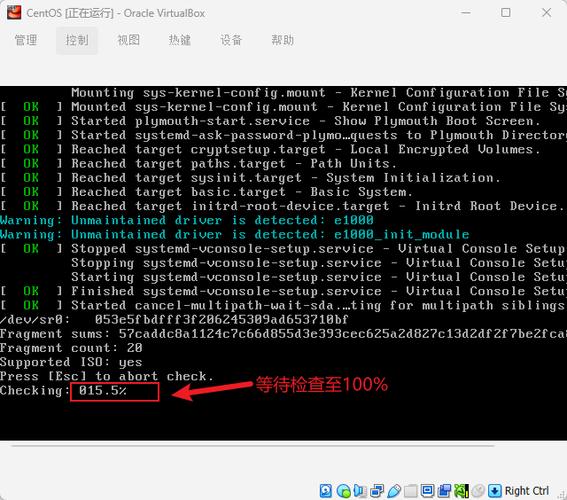
Task: Open the 管理 menu
Action: pos(26,40)
